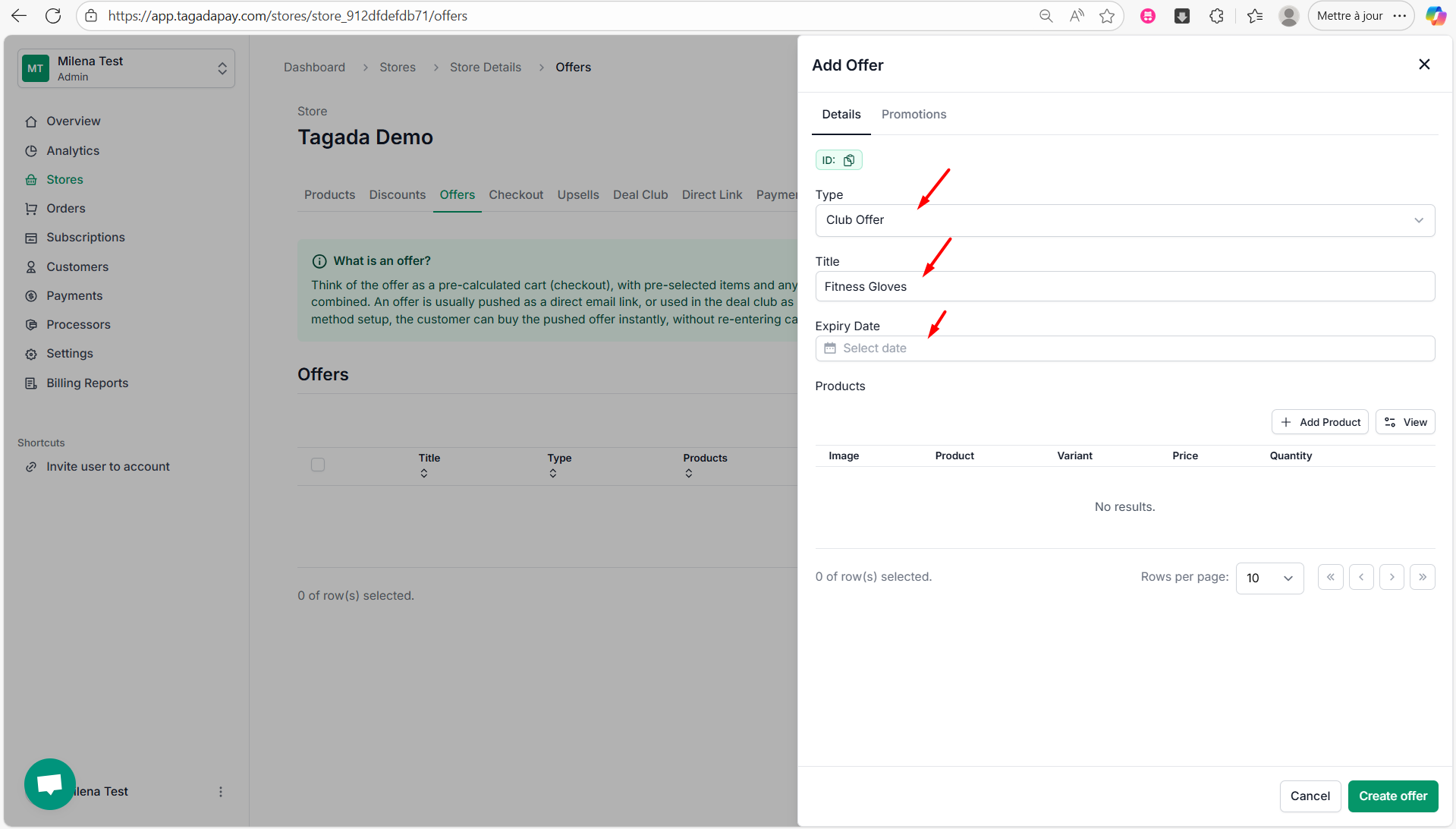Go to the first page of products
This screenshot has width=1456, height=829.
1331,577
